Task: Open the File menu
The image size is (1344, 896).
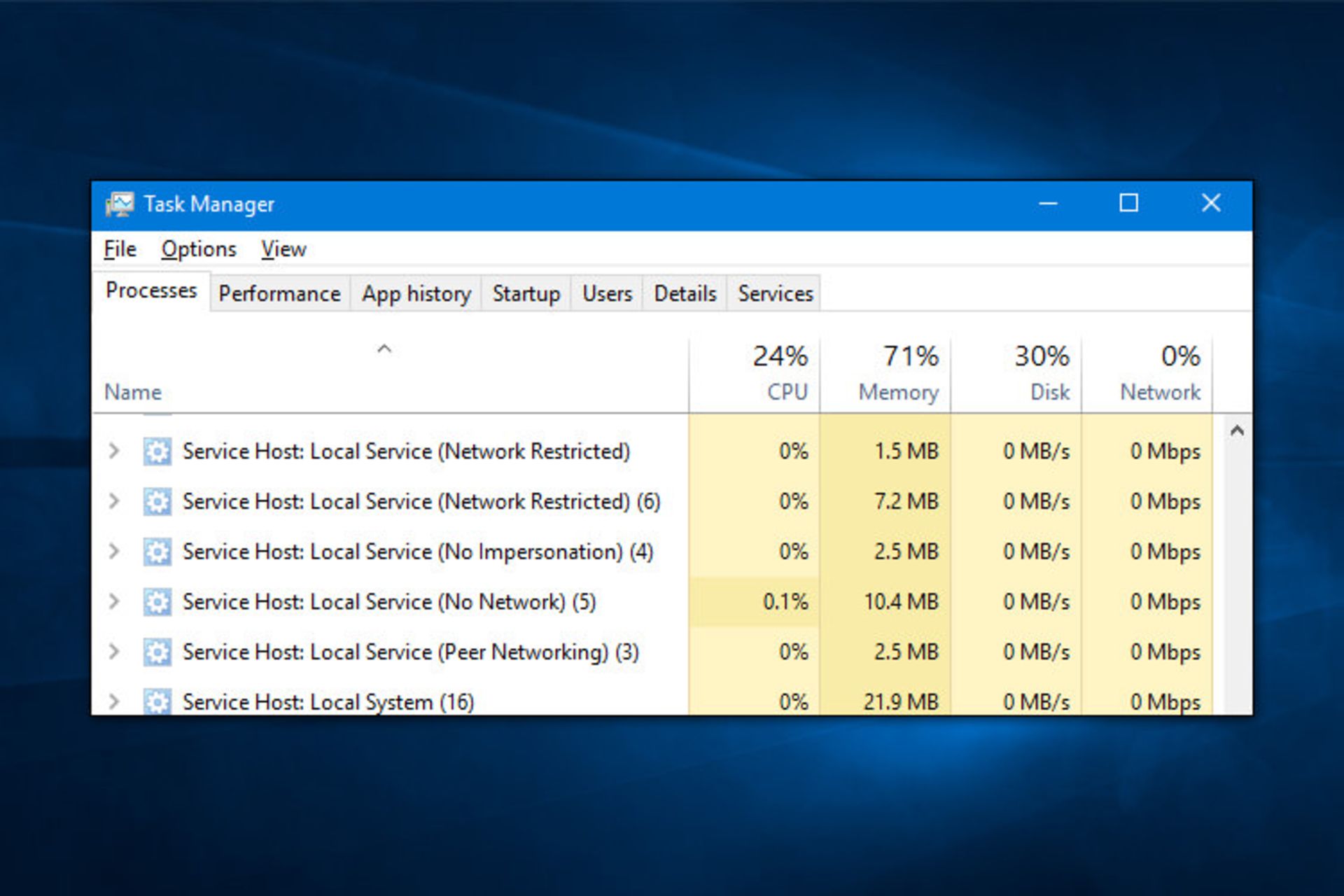Action: pyautogui.click(x=120, y=249)
